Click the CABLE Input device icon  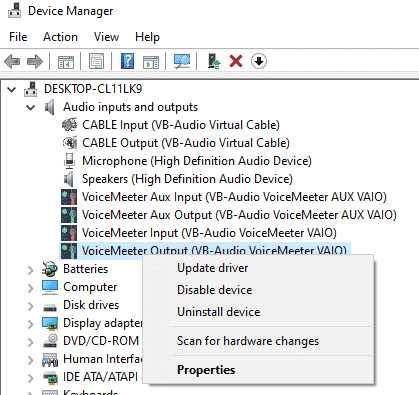(x=70, y=125)
